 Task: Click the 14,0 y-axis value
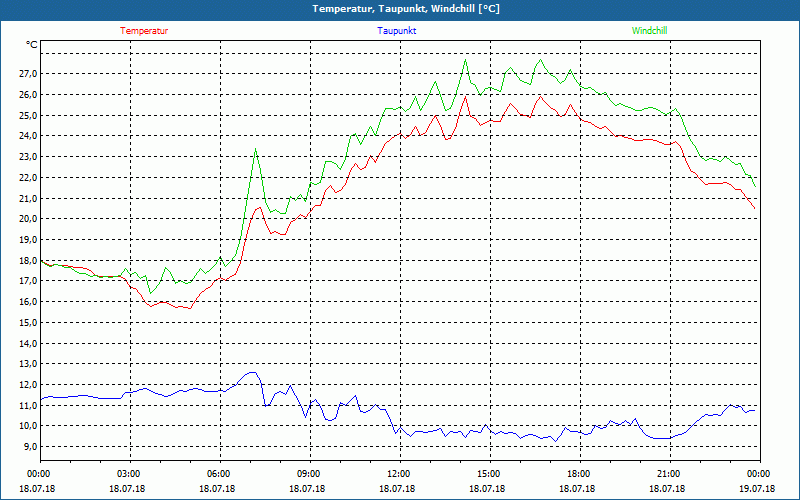pyautogui.click(x=29, y=343)
